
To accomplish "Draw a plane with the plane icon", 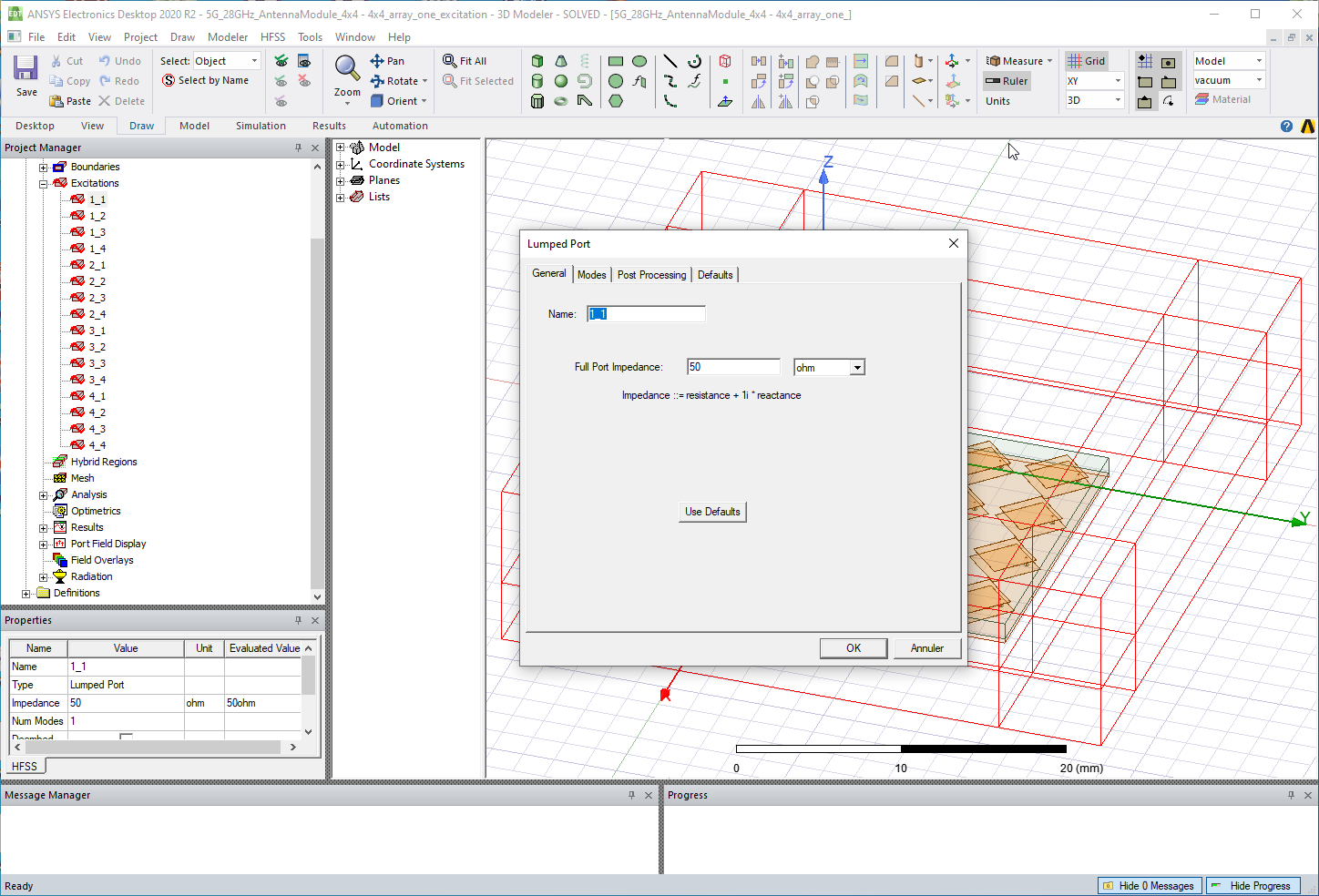I will [725, 101].
